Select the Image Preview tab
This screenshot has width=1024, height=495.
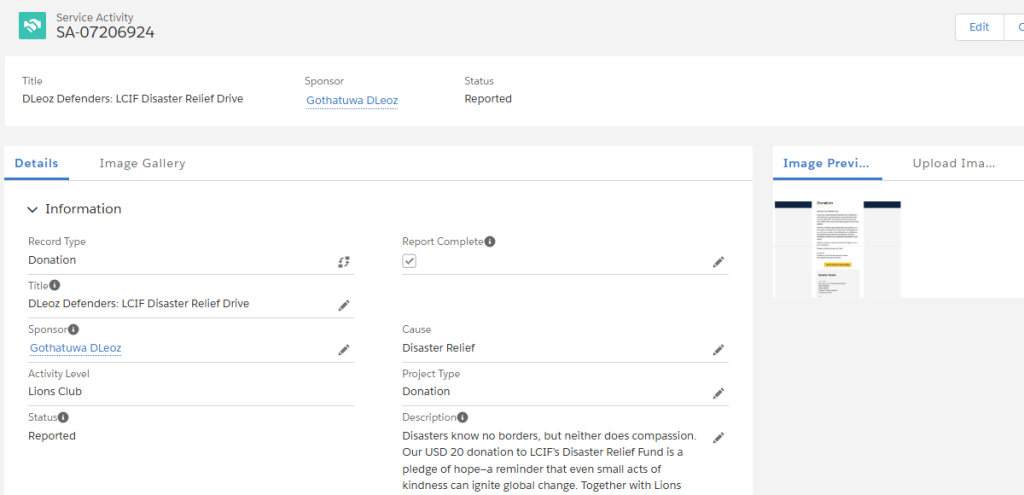827,163
